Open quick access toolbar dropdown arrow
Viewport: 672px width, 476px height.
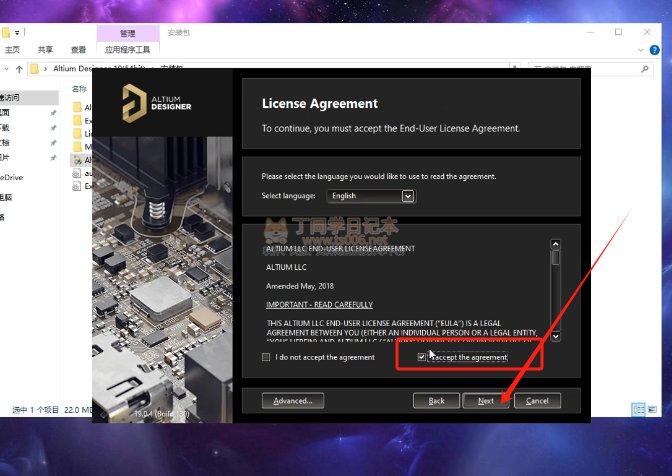(x=17, y=33)
